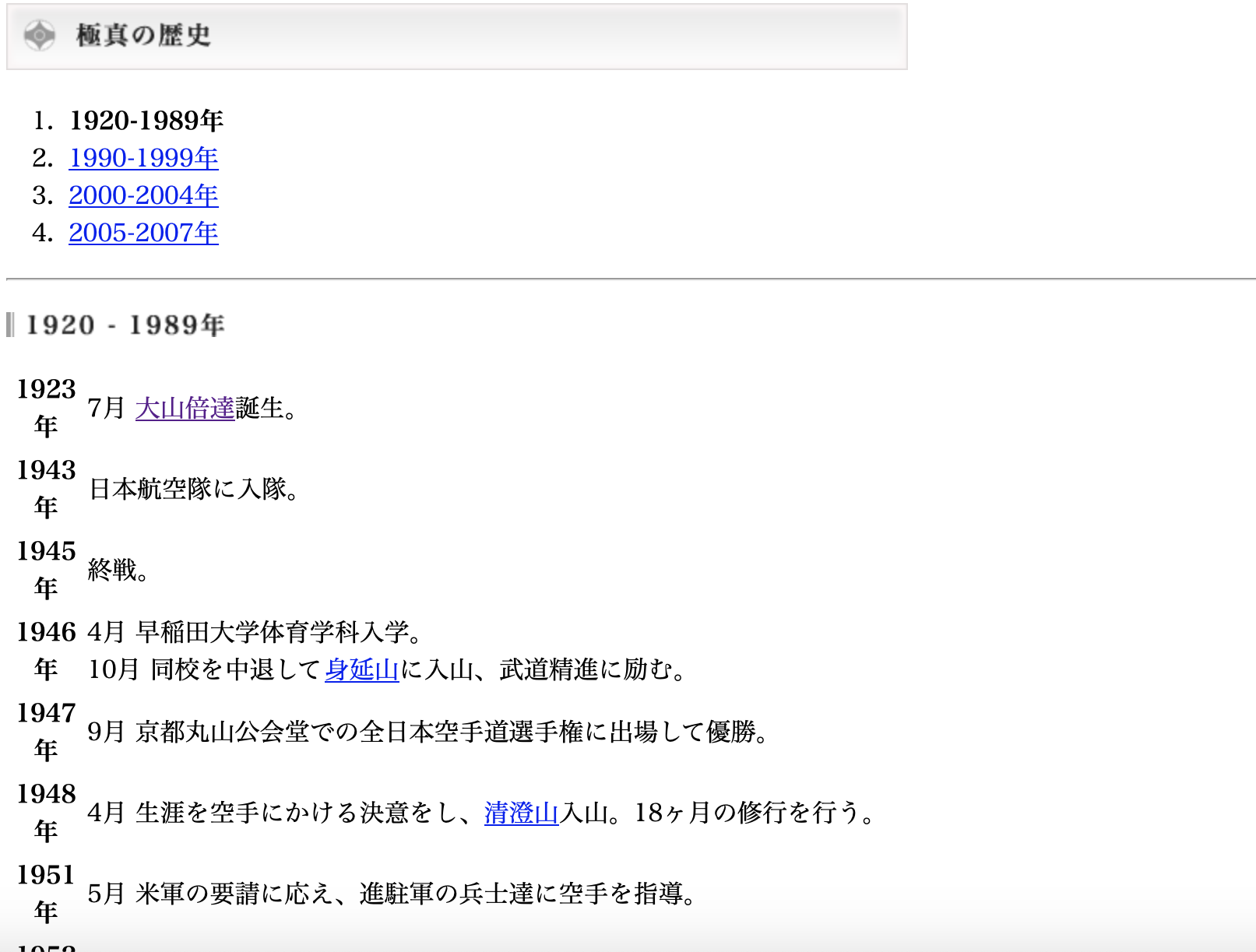Click the text 誕生。 after 大山倍達

[267, 408]
